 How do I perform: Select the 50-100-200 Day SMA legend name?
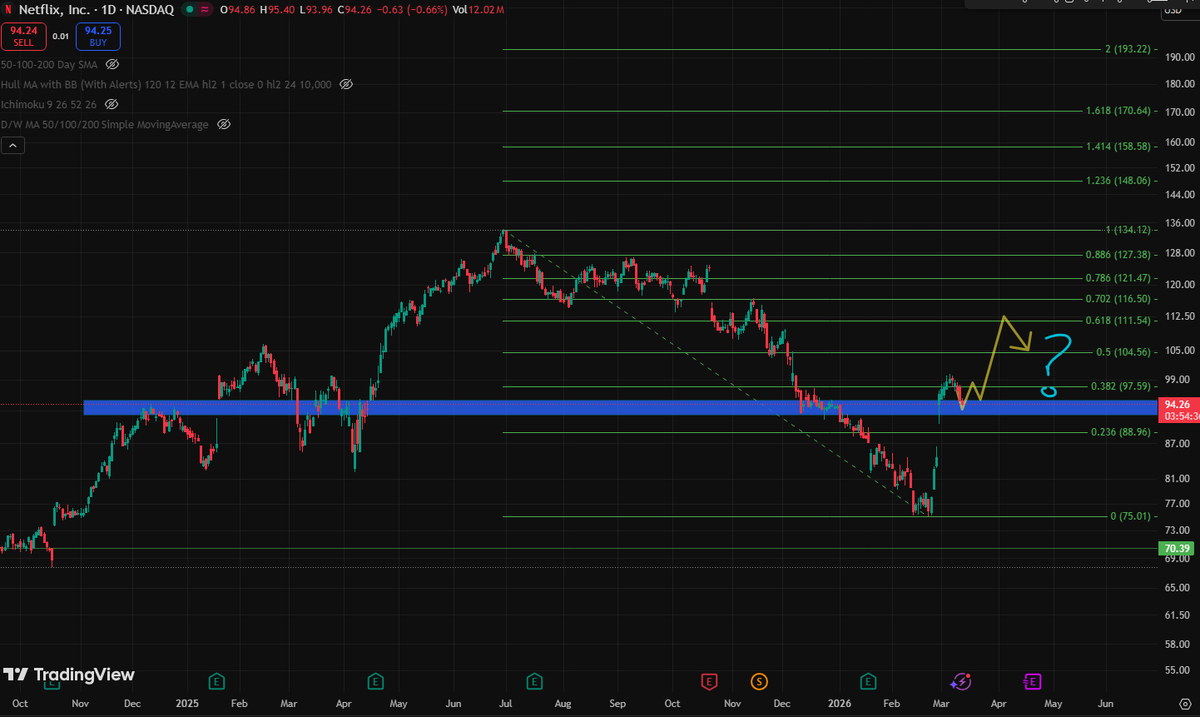[x=50, y=64]
